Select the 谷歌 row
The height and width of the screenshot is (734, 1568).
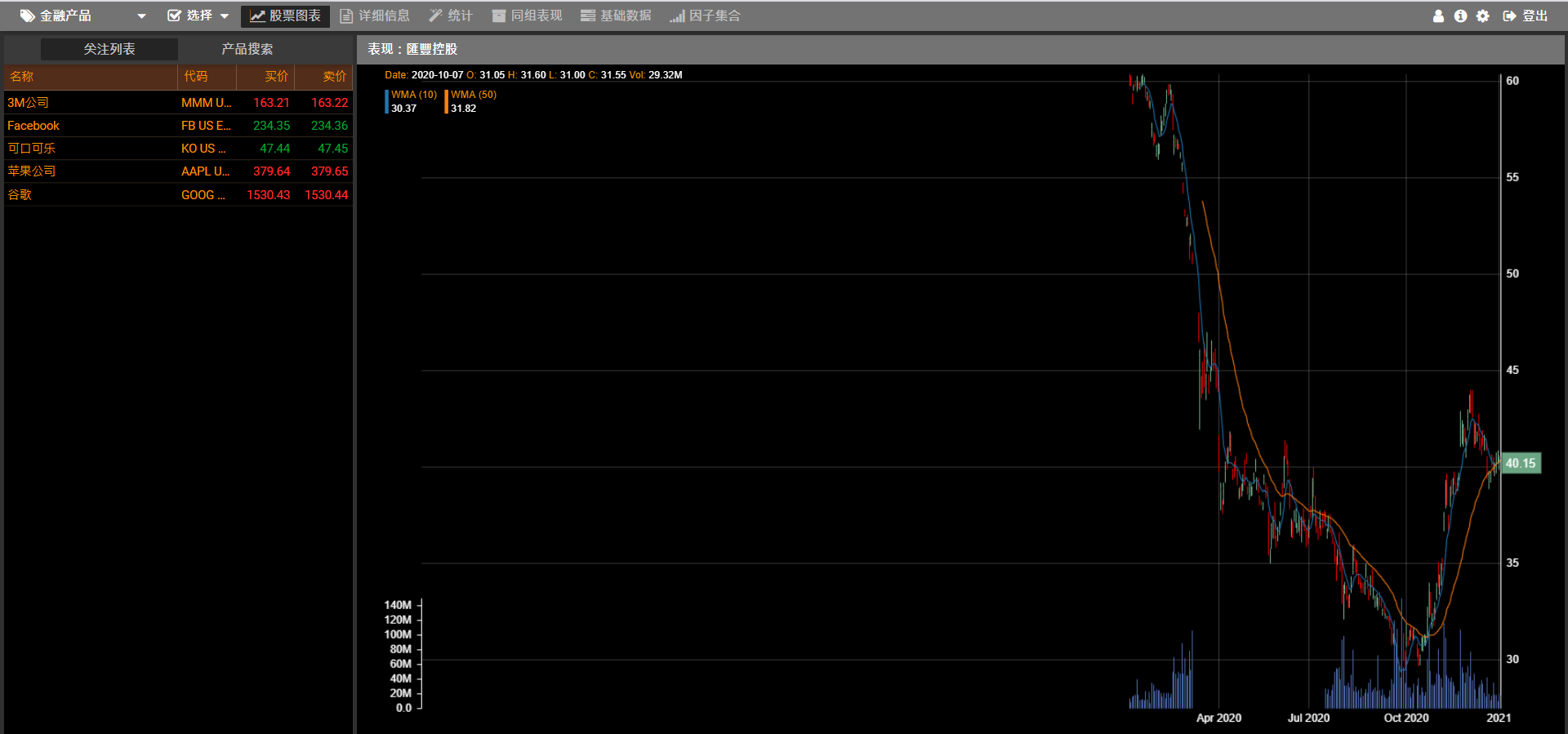pyautogui.click(x=178, y=195)
